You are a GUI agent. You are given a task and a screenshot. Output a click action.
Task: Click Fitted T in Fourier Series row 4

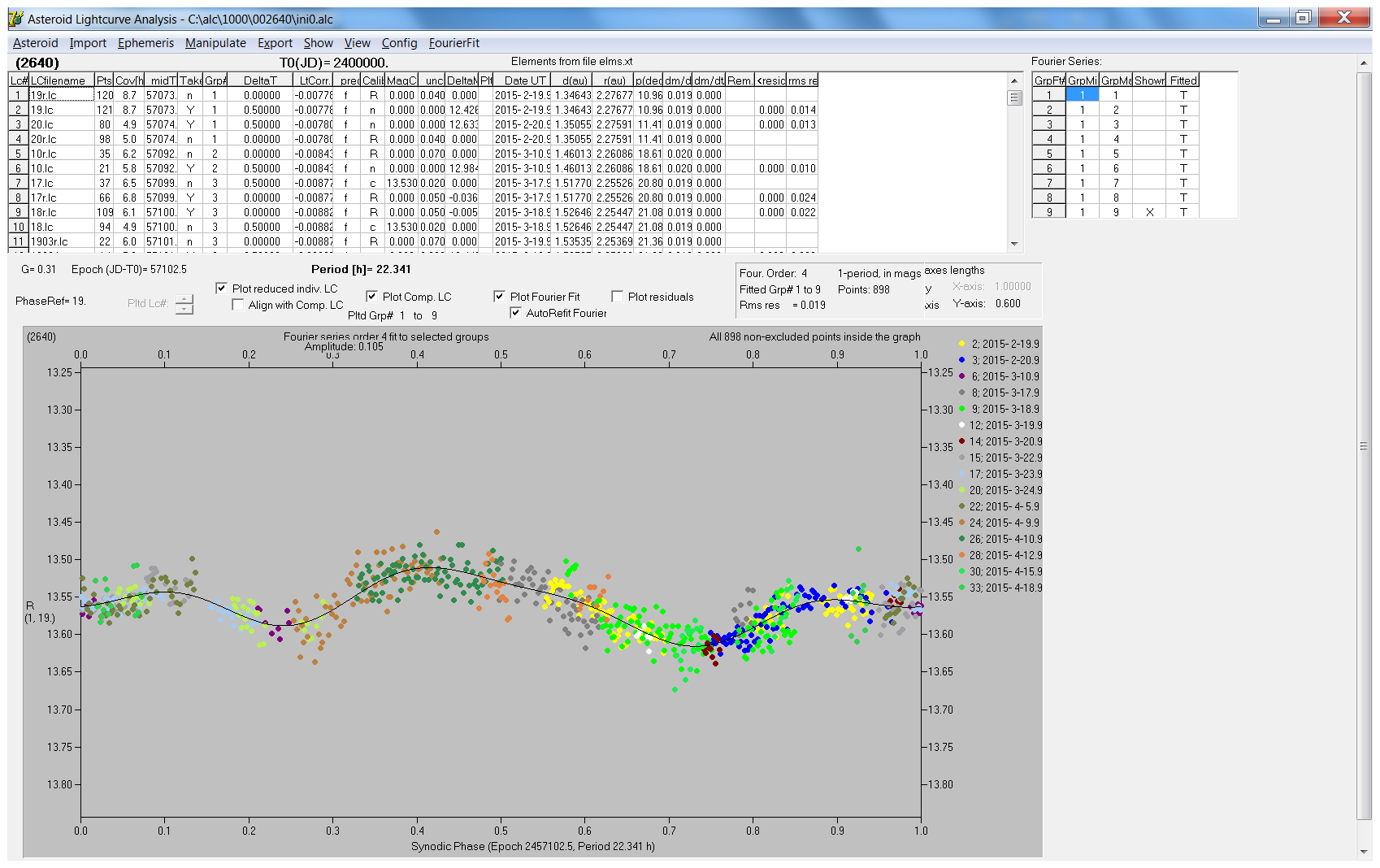point(1183,139)
